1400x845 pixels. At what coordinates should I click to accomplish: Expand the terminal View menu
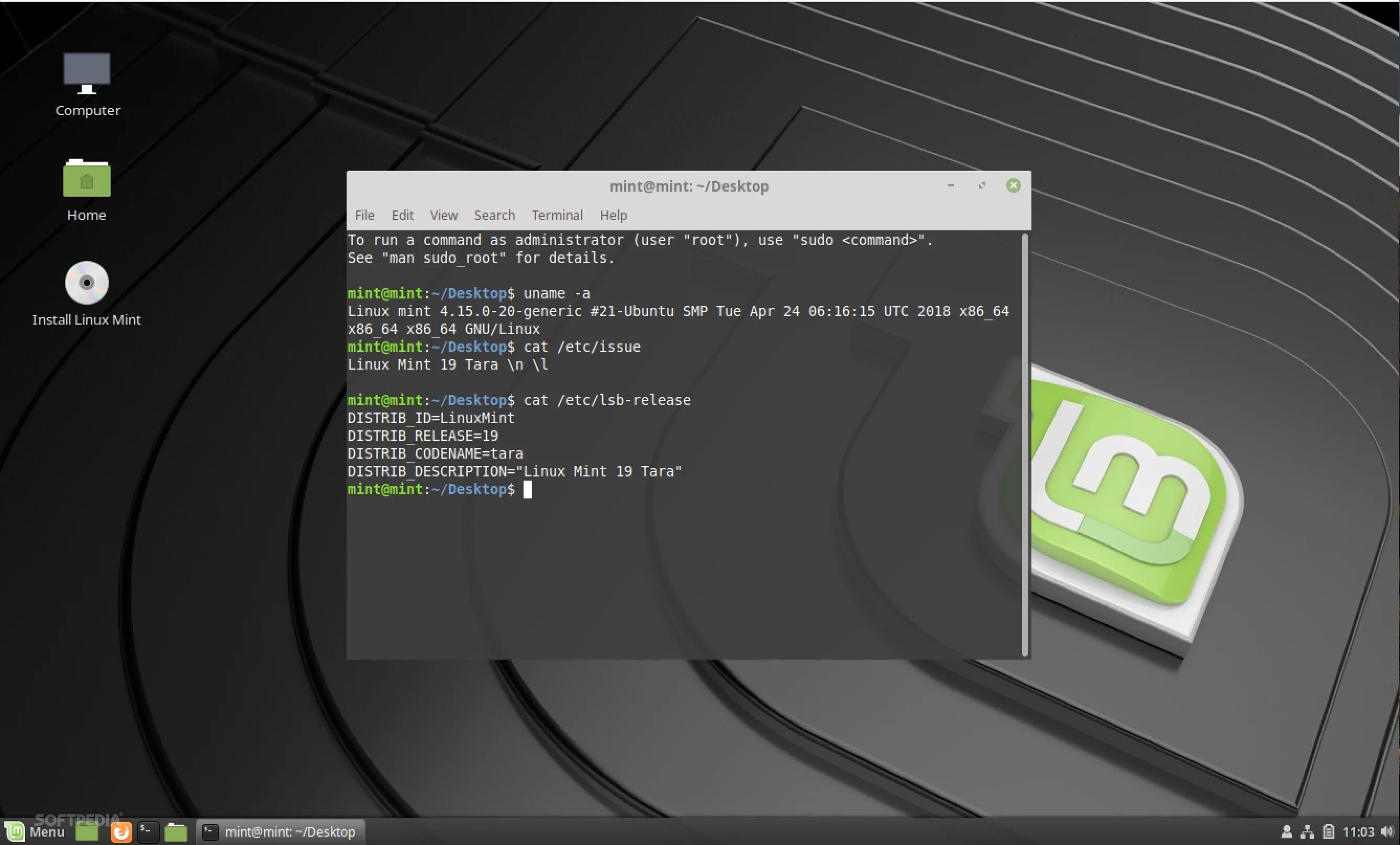click(444, 215)
